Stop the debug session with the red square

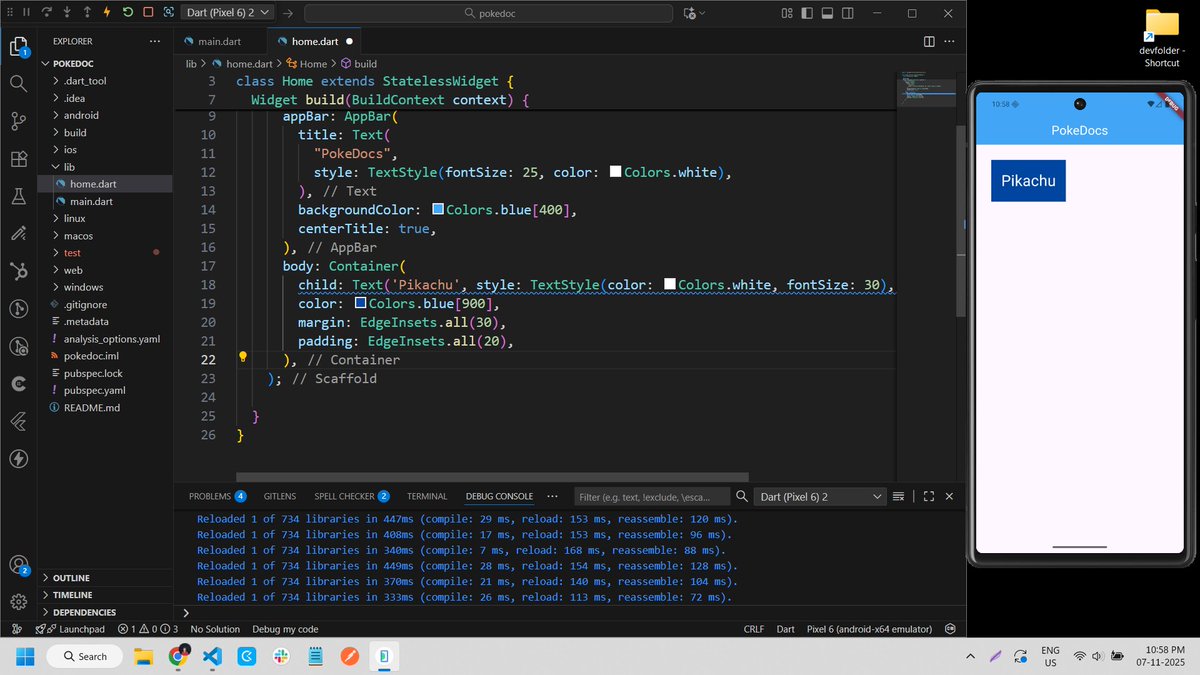tap(148, 13)
